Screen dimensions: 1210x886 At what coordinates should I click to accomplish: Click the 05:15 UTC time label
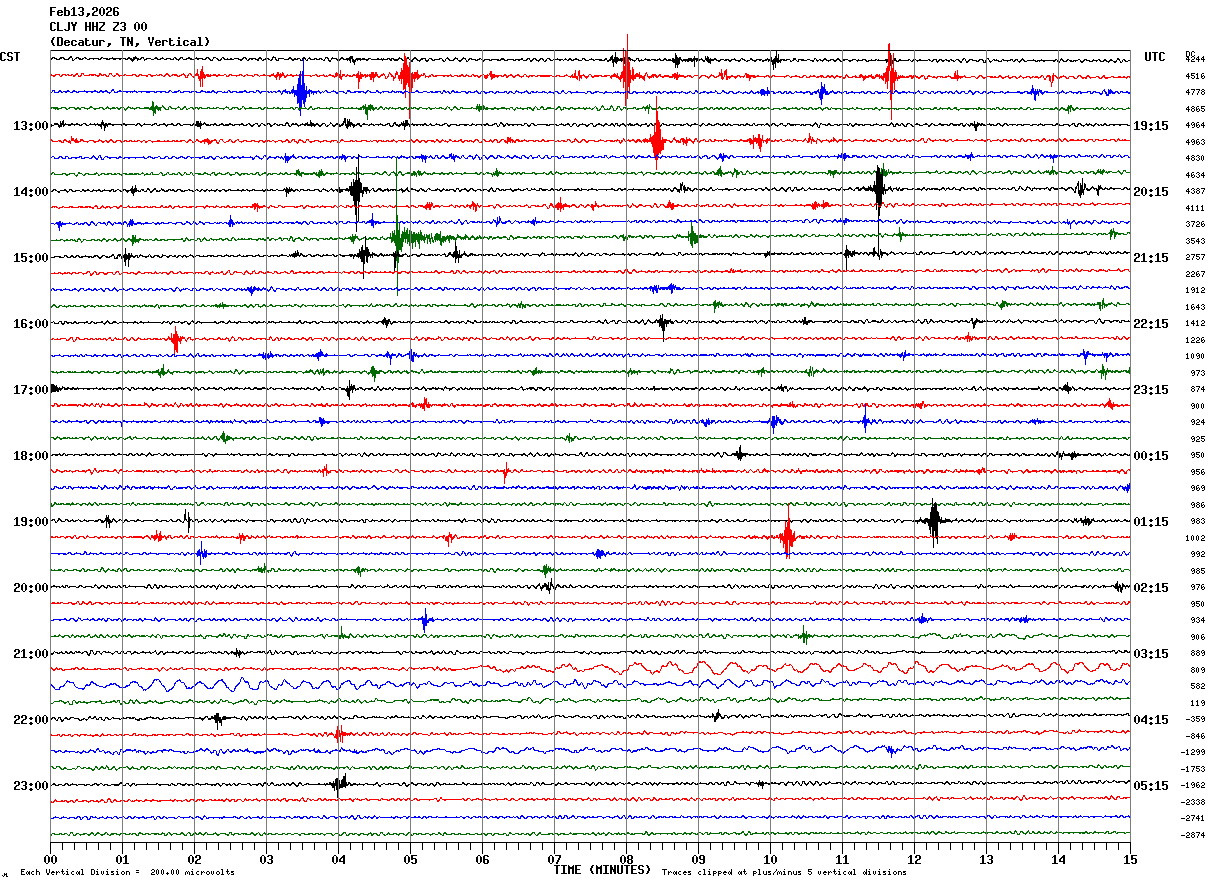[1151, 786]
